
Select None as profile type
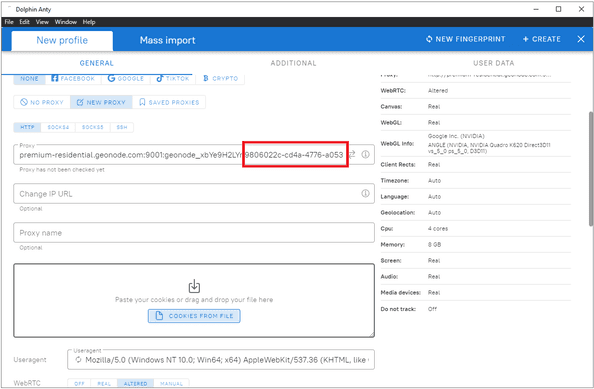[30, 79]
